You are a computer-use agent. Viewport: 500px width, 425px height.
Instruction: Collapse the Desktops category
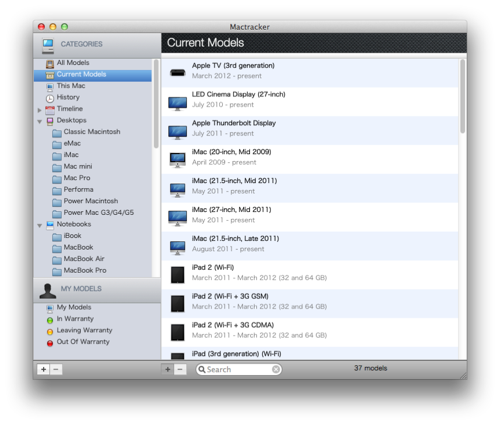[x=40, y=122]
